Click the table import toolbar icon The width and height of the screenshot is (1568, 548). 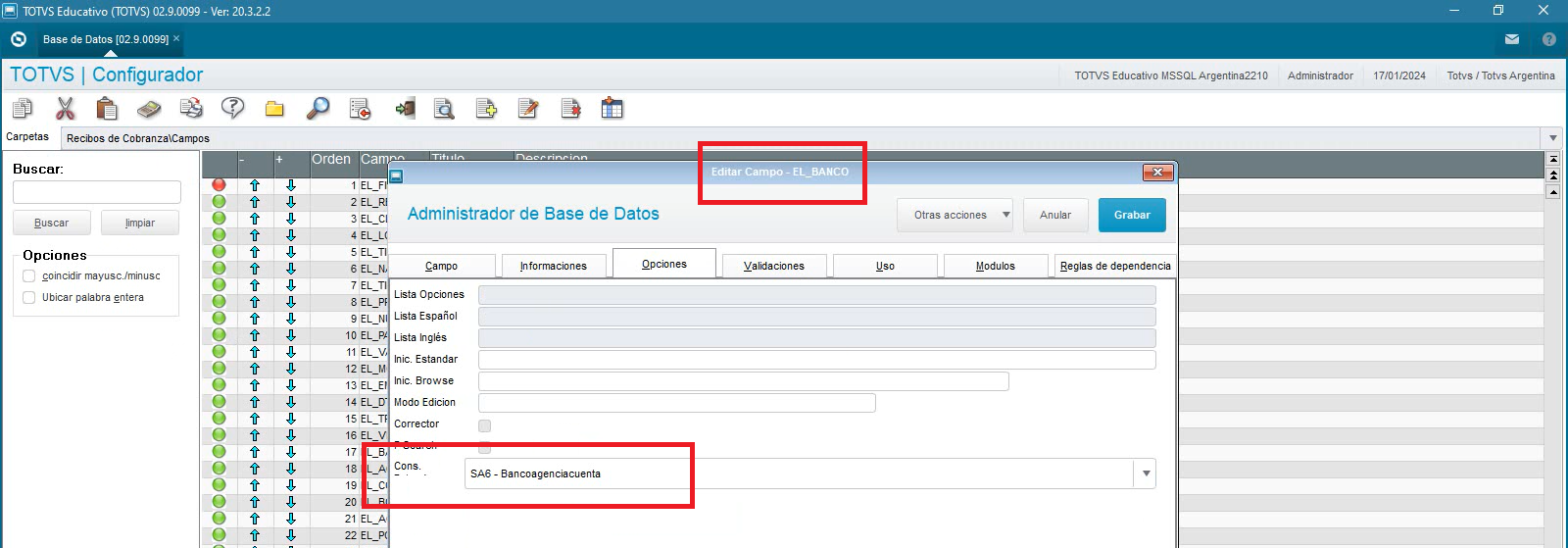point(612,108)
